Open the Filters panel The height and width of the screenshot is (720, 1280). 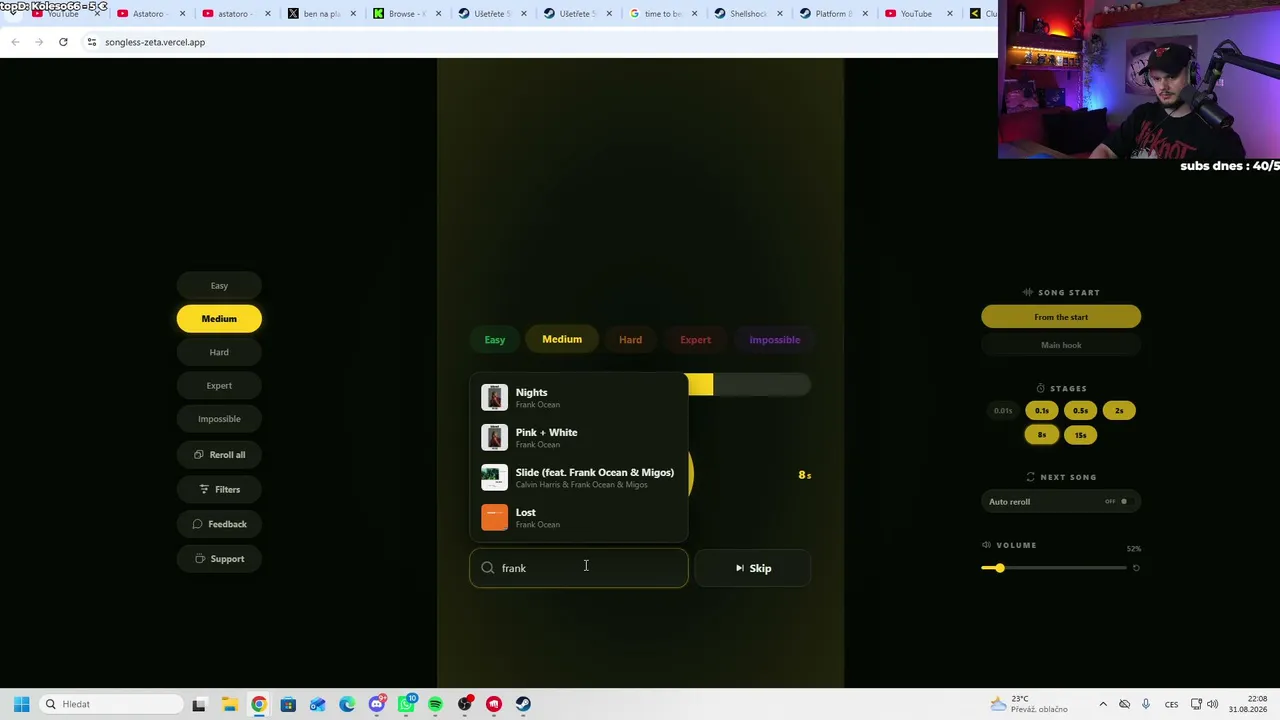pos(219,489)
